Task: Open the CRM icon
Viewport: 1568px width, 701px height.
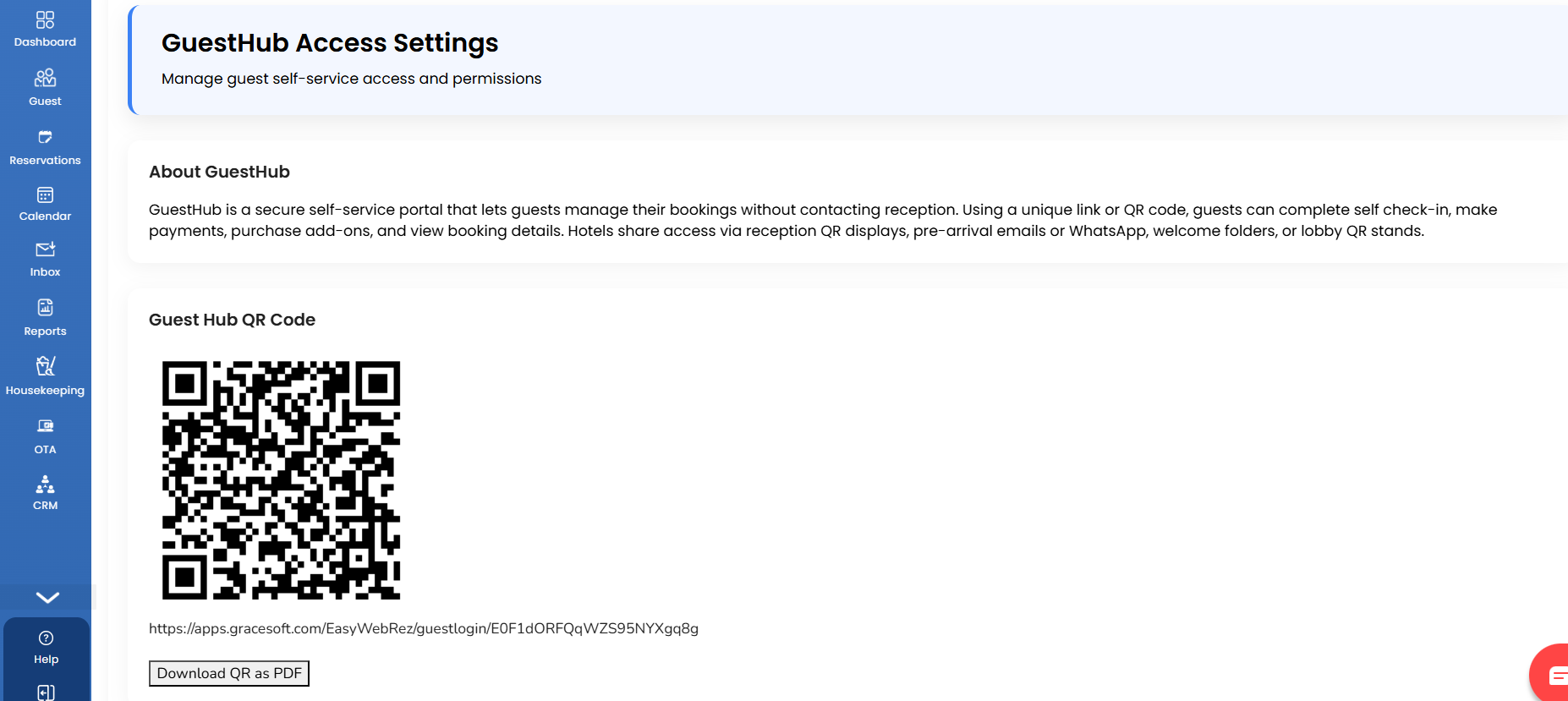Action: [45, 484]
